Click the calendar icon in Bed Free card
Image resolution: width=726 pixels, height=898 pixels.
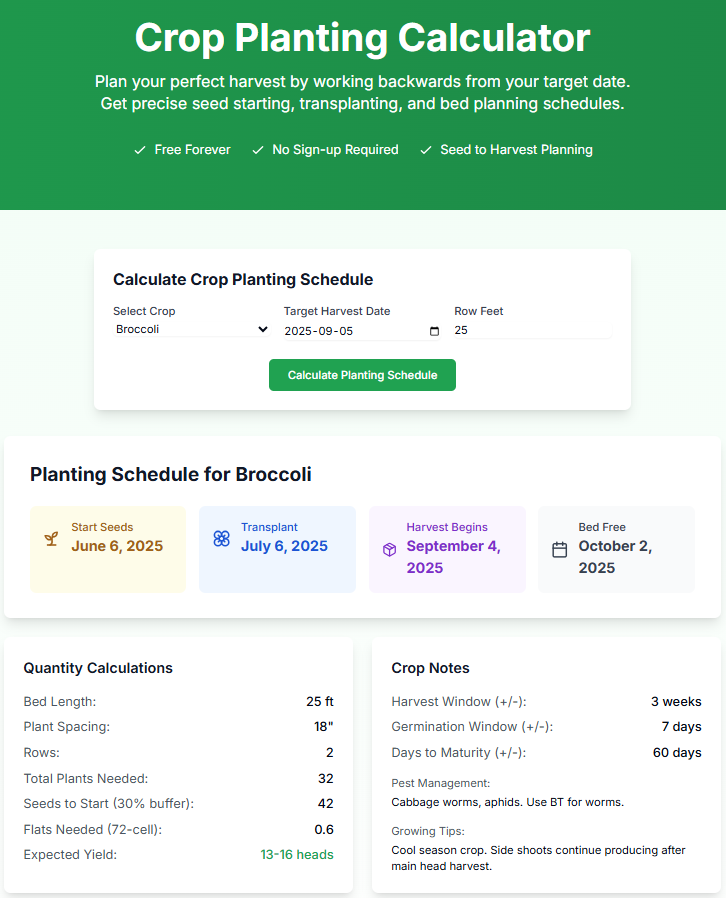point(559,550)
